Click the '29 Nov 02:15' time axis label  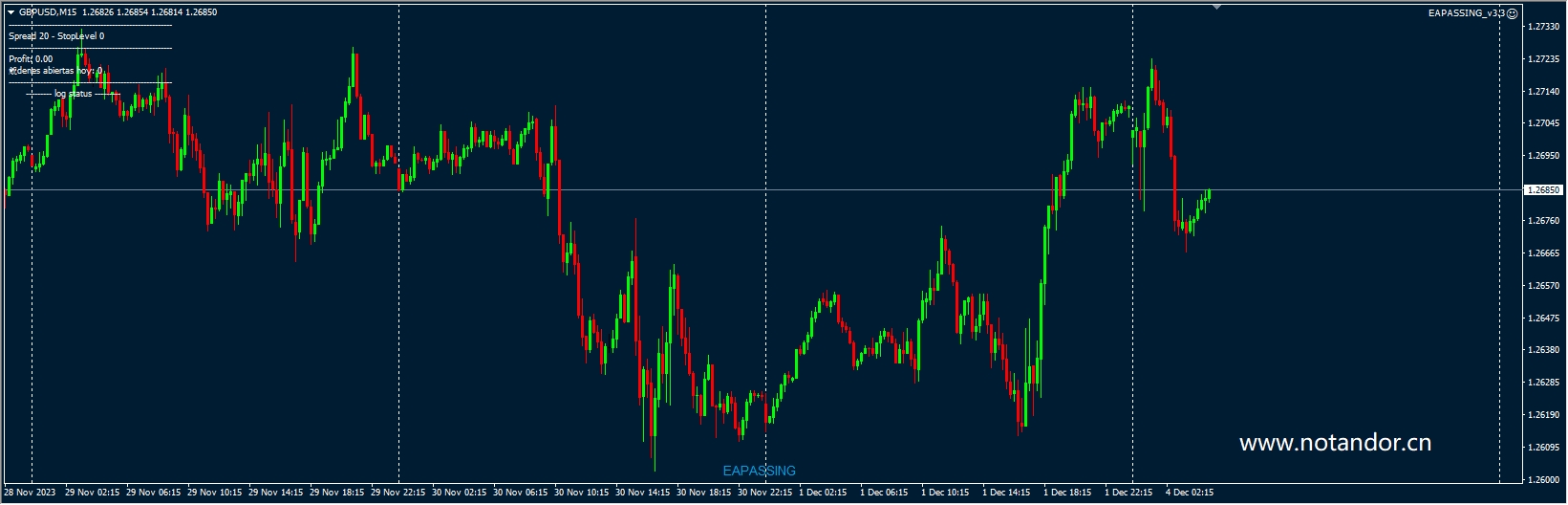pyautogui.click(x=93, y=494)
